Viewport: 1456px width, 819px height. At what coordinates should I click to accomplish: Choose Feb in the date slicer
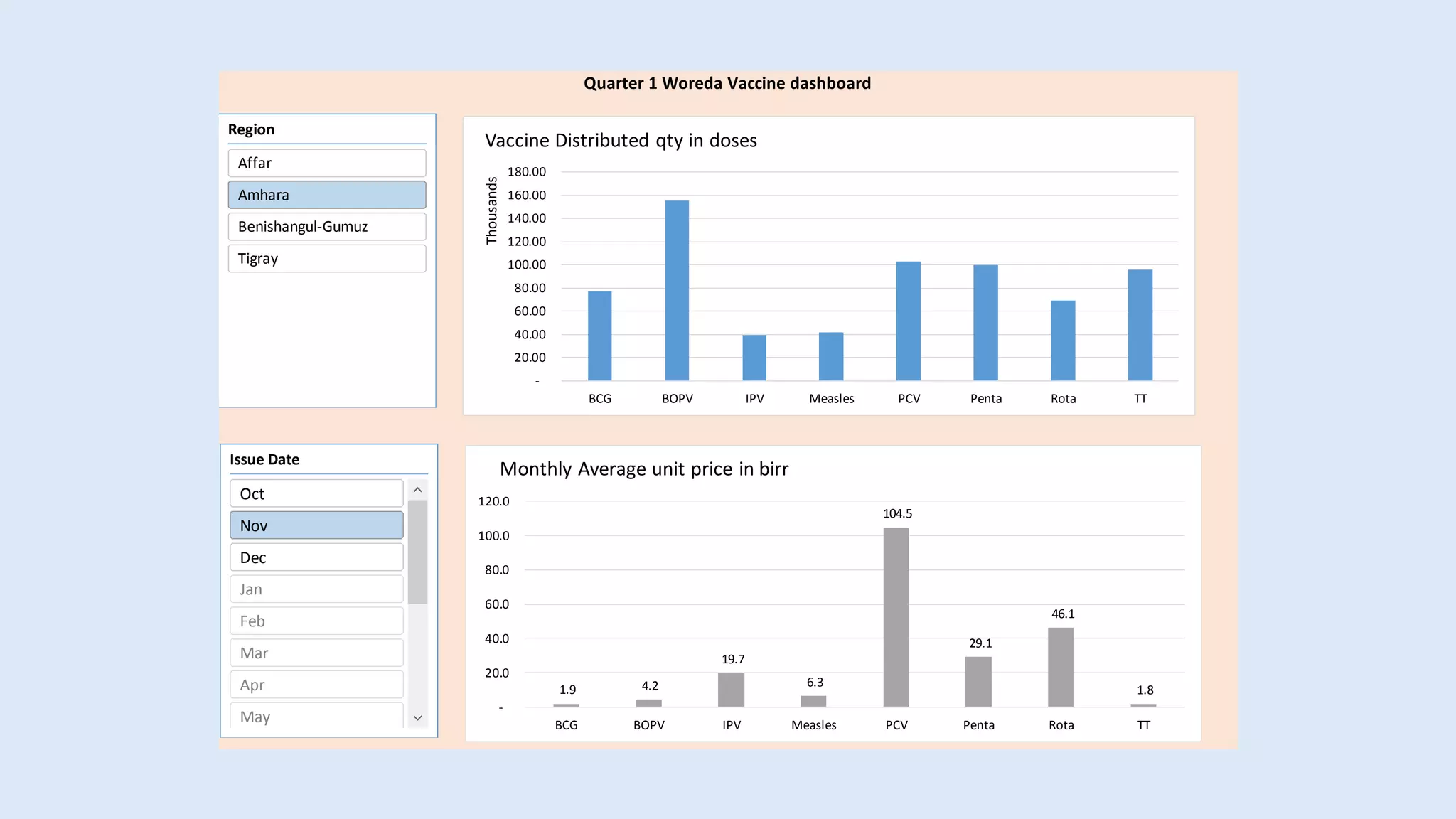click(x=316, y=621)
